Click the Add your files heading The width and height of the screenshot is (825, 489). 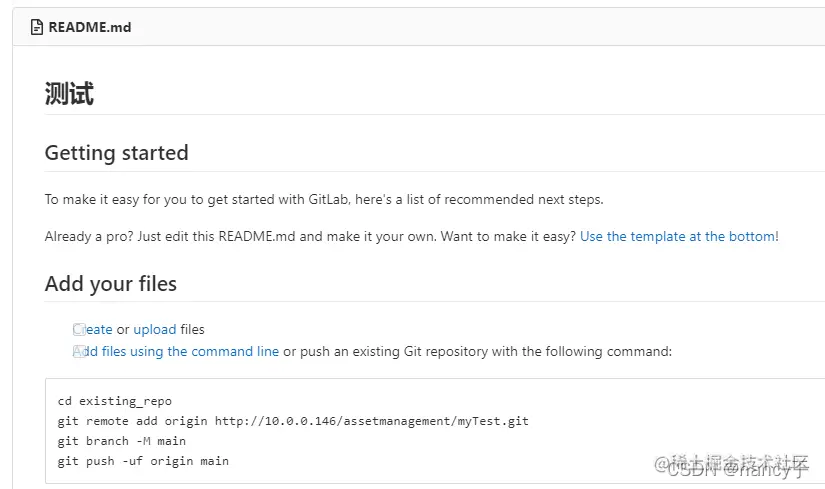(x=110, y=284)
